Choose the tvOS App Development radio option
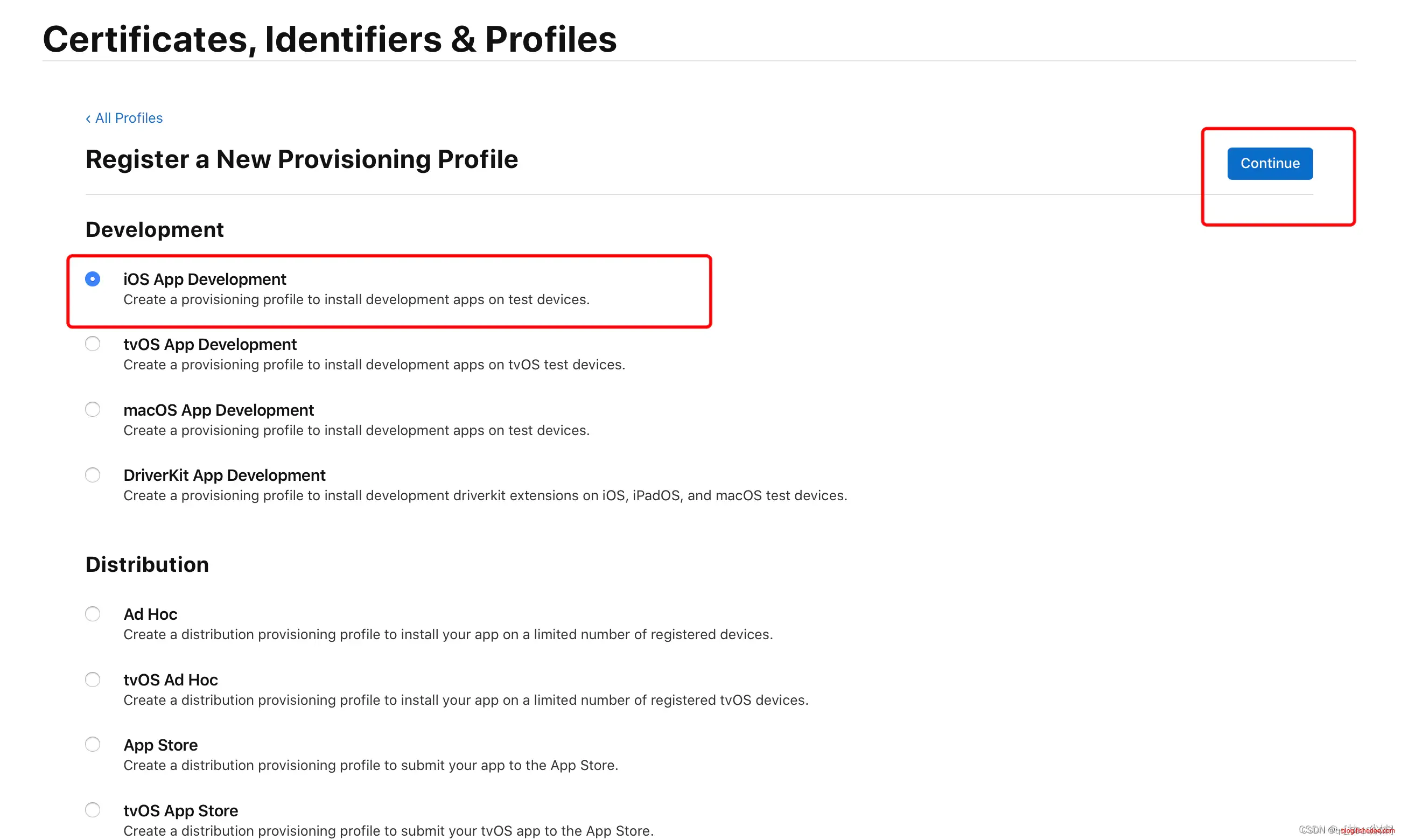Viewport: 1401px width, 840px height. click(x=93, y=344)
